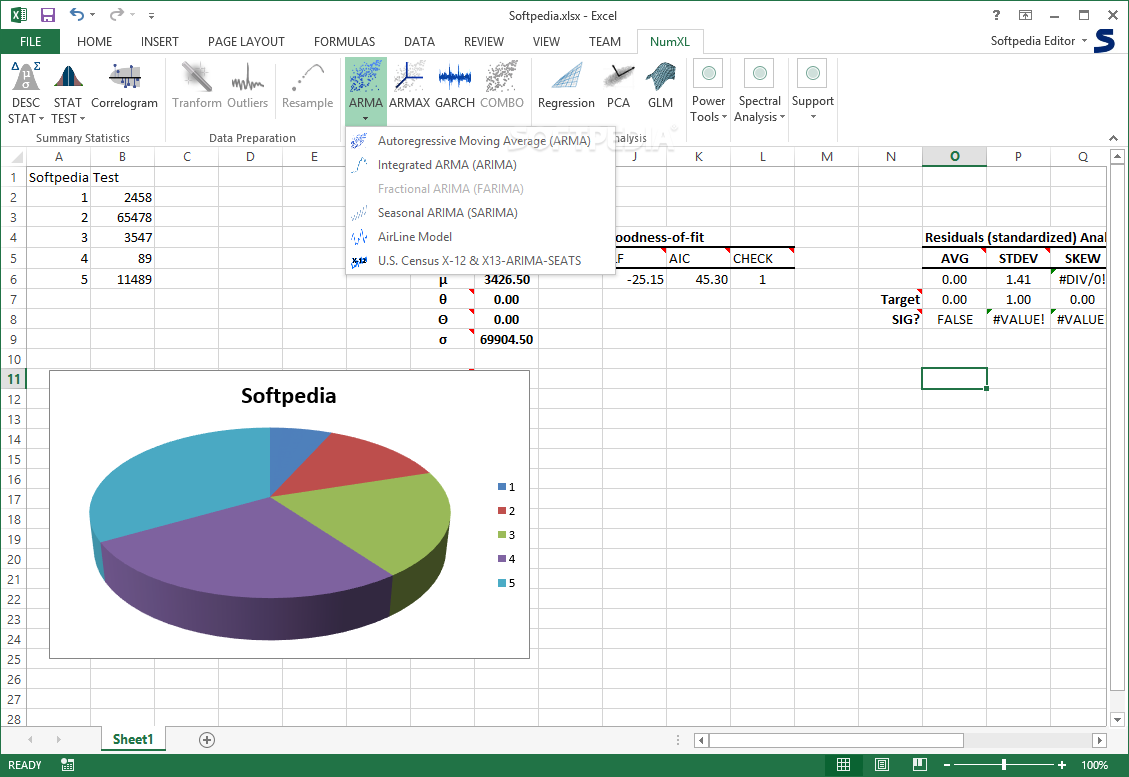This screenshot has height=777, width=1129.
Task: Select column O header
Action: pyautogui.click(x=955, y=157)
